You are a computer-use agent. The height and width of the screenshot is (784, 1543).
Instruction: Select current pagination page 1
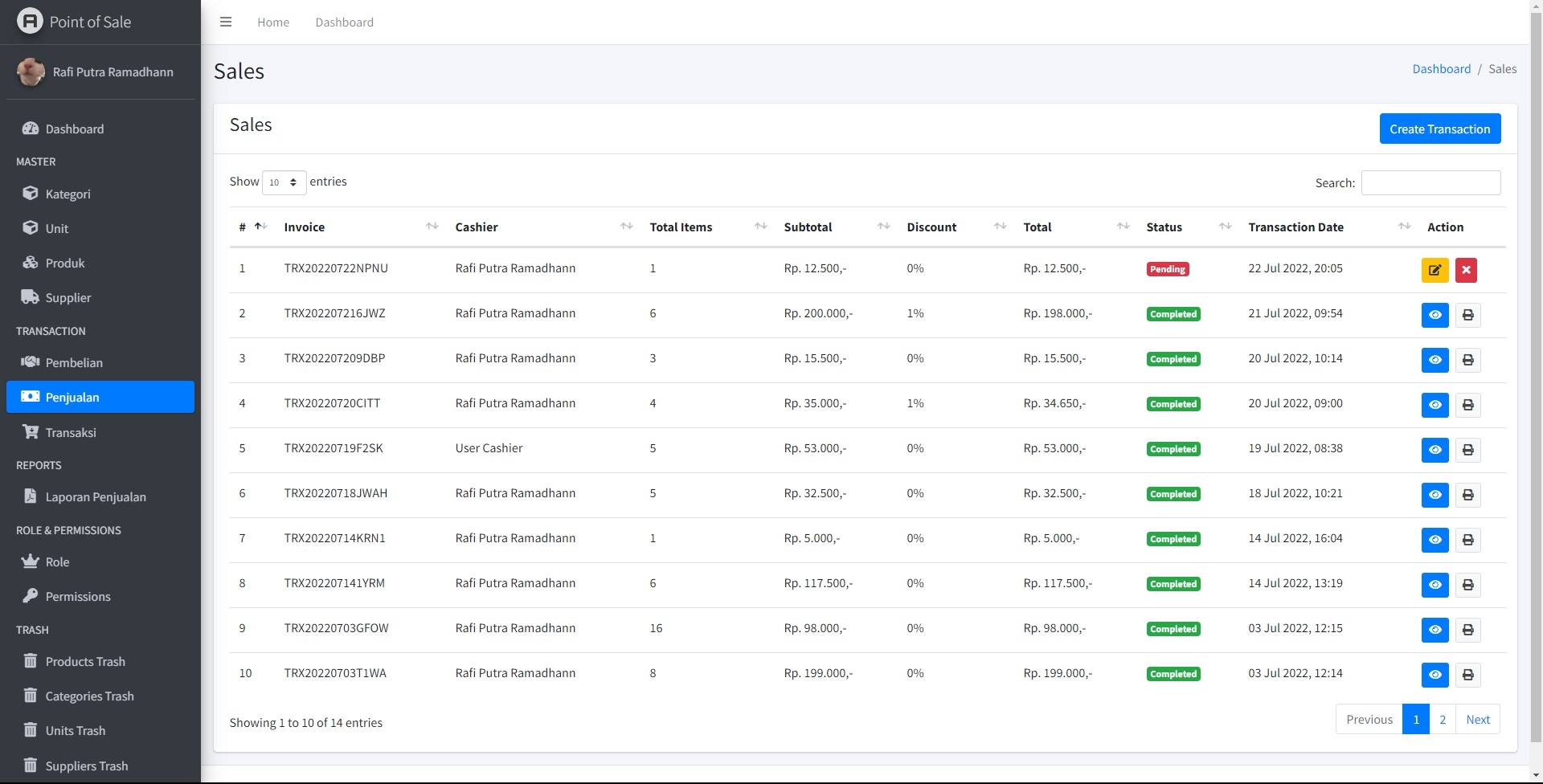tap(1416, 719)
